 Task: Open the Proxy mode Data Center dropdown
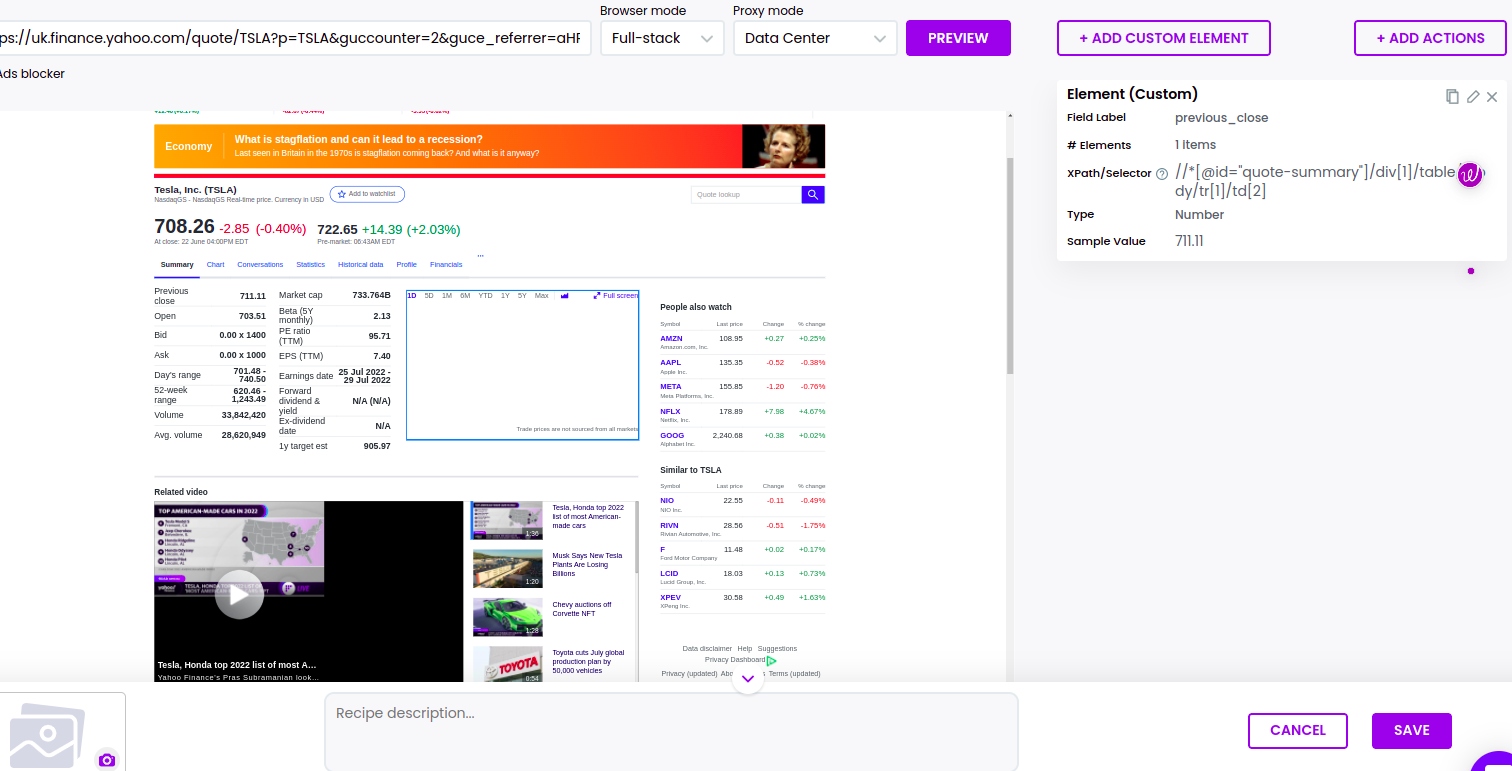coord(814,38)
